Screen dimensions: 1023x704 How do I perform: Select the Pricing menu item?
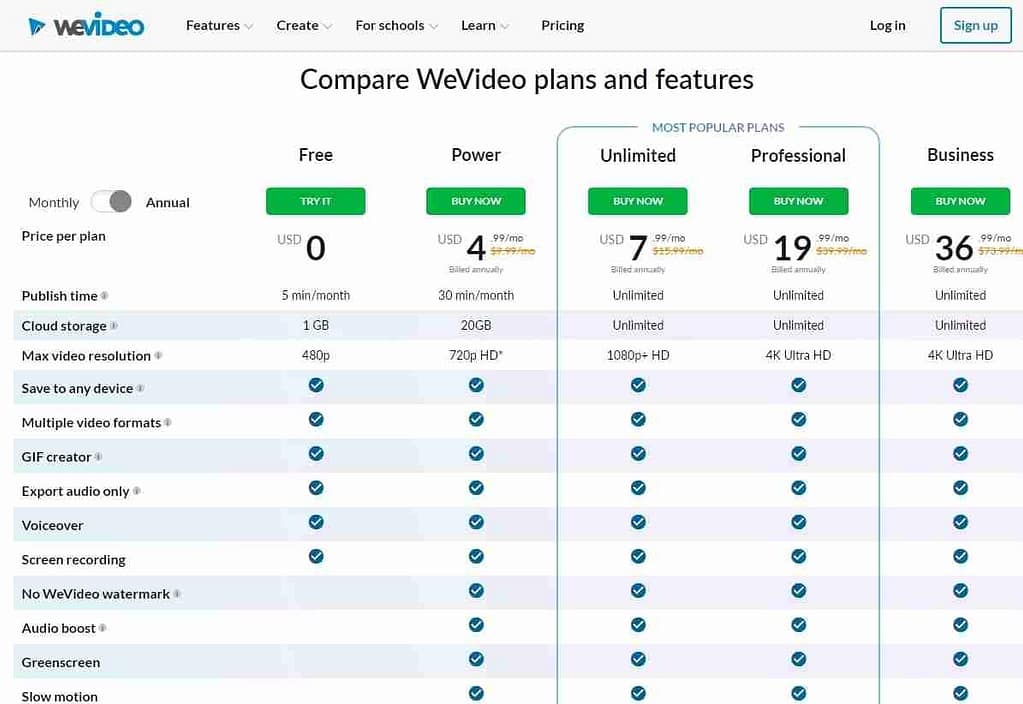[x=562, y=25]
